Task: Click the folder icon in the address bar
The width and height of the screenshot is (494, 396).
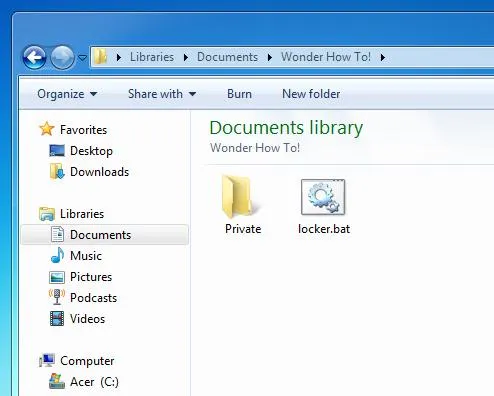Action: [100, 57]
